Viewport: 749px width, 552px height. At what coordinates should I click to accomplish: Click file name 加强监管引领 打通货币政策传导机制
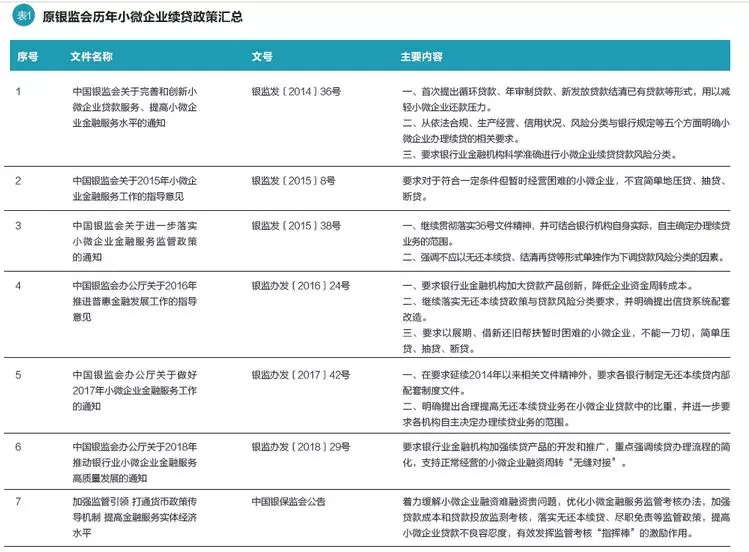135,518
